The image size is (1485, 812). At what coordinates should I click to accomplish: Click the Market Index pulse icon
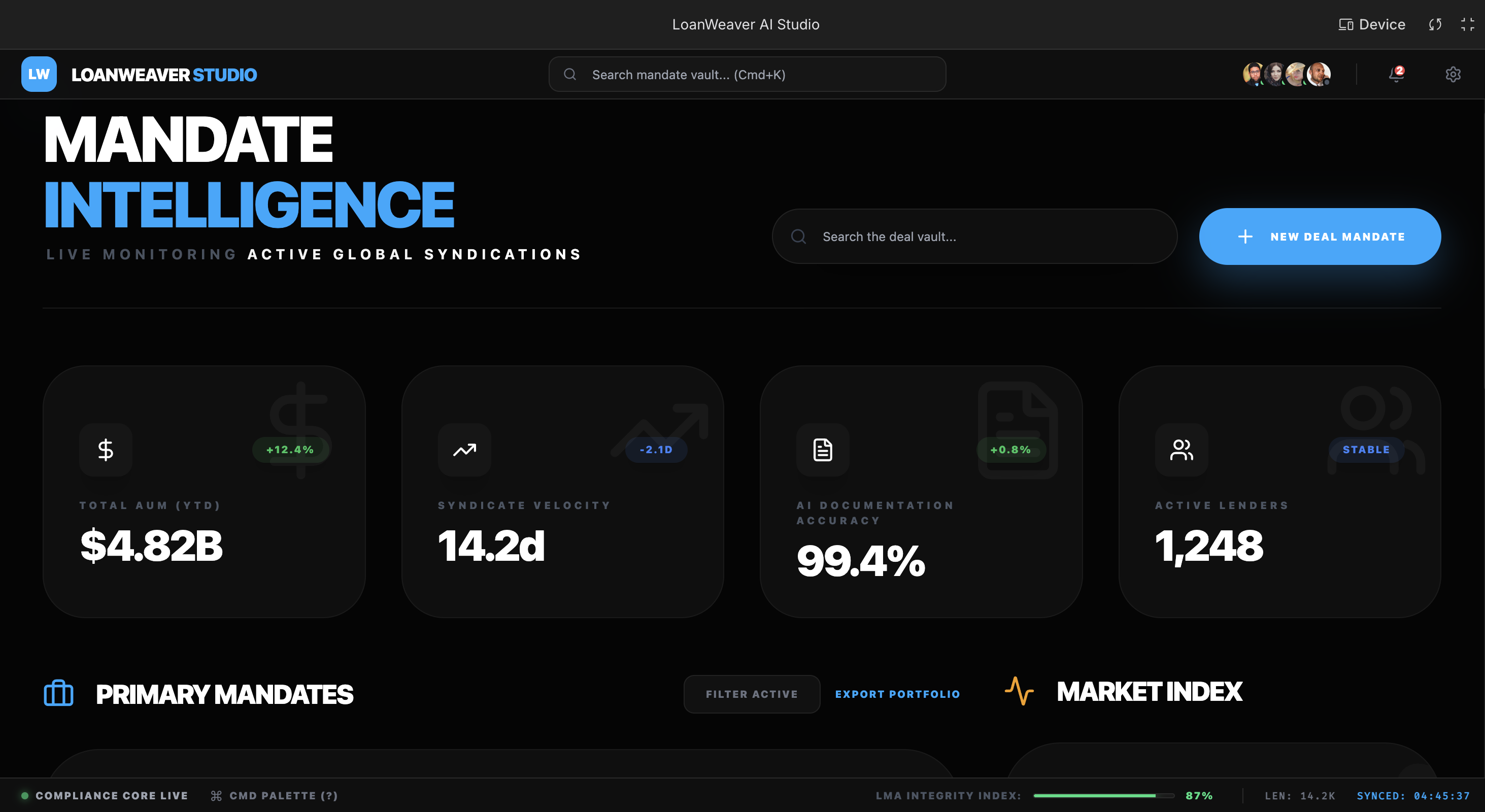[1019, 691]
